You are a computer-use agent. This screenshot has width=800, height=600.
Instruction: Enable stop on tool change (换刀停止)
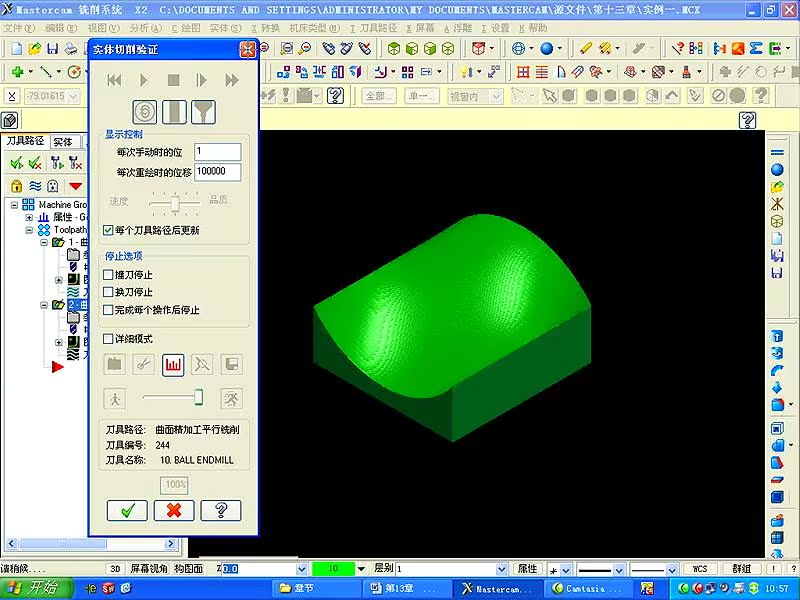[108, 292]
